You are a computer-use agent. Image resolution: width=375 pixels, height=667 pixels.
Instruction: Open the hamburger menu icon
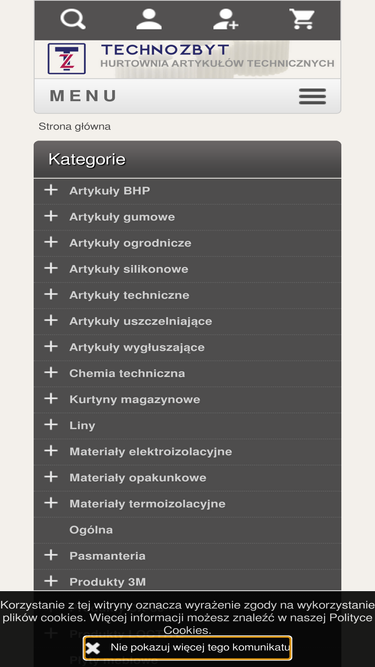(x=312, y=97)
